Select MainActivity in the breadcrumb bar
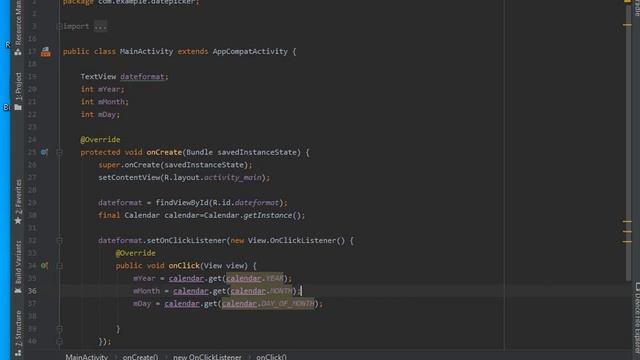The image size is (640, 360). [x=87, y=357]
